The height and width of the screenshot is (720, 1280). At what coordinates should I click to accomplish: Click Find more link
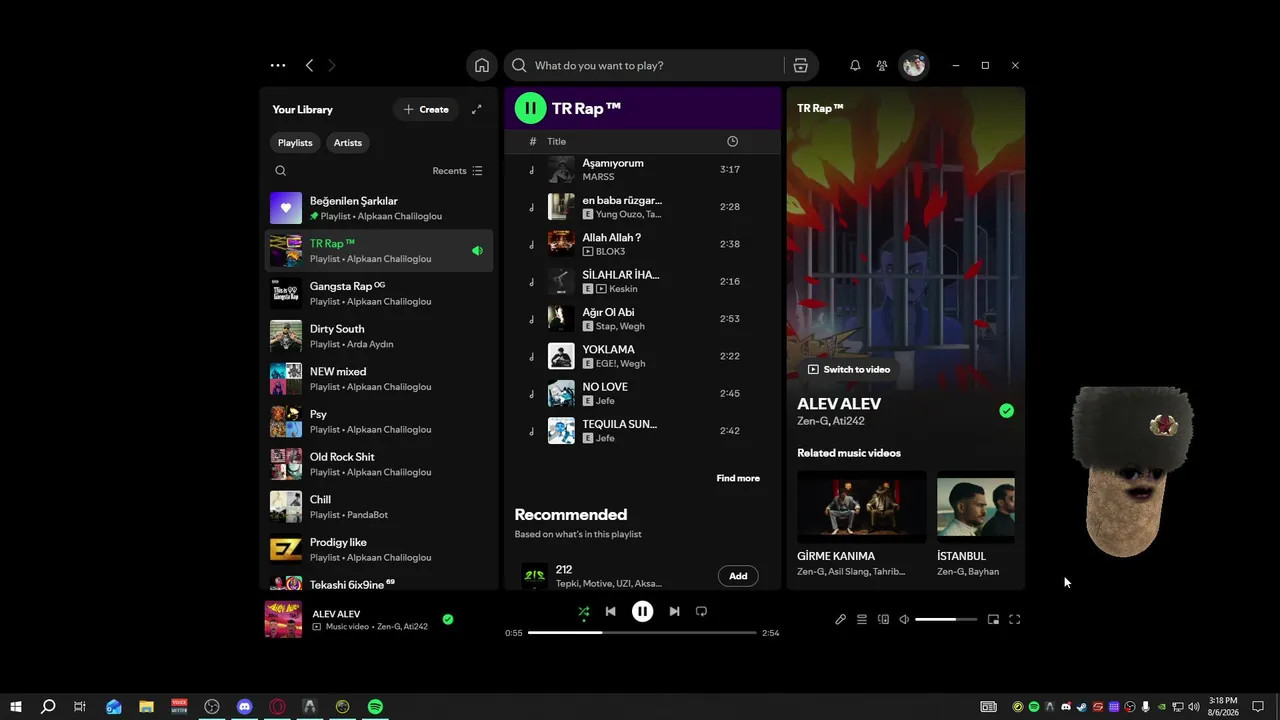coord(738,478)
